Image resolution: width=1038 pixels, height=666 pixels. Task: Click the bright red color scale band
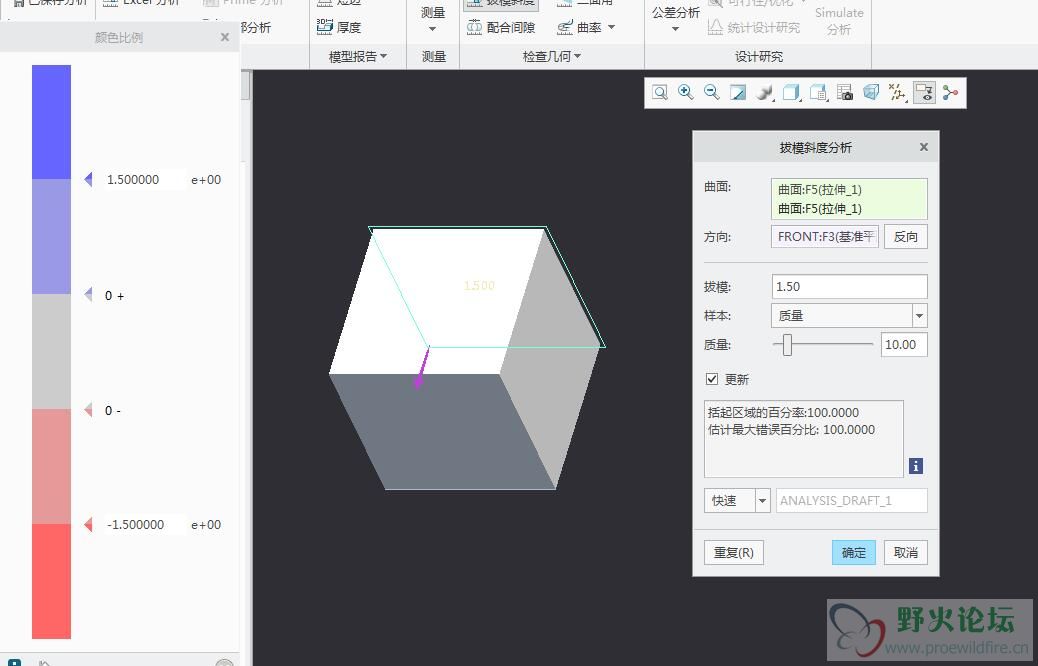pos(52,581)
